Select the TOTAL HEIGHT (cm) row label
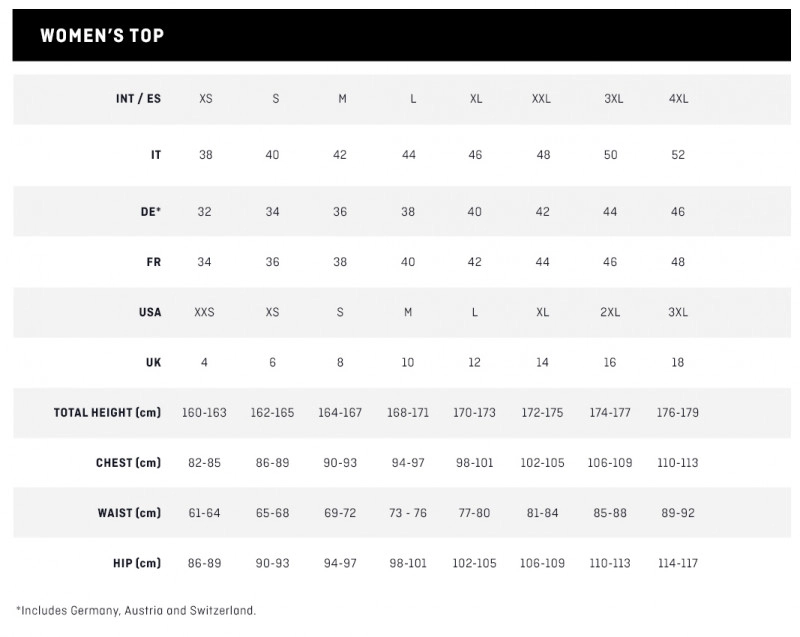 point(107,412)
